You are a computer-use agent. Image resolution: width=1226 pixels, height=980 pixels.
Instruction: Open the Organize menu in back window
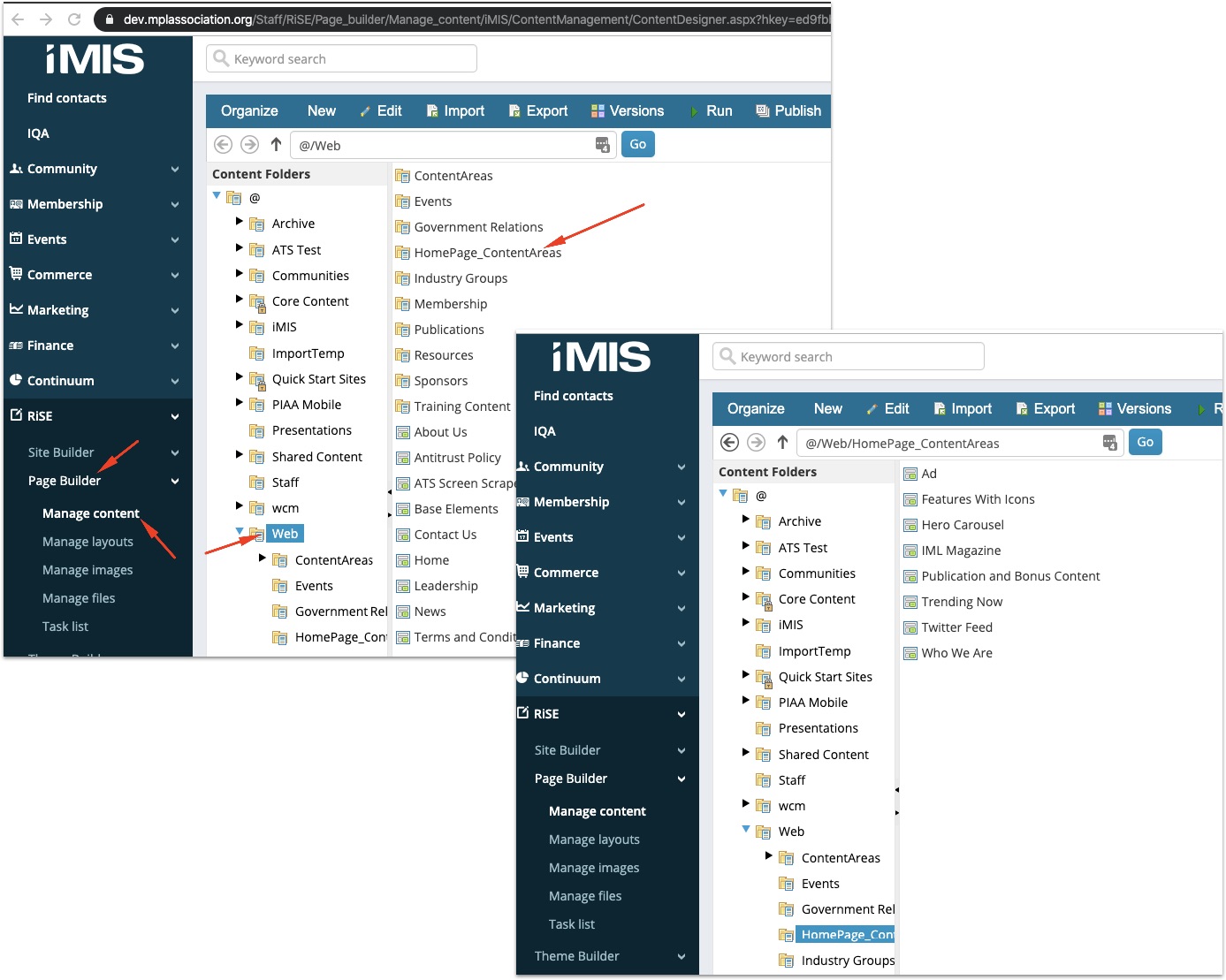[249, 110]
